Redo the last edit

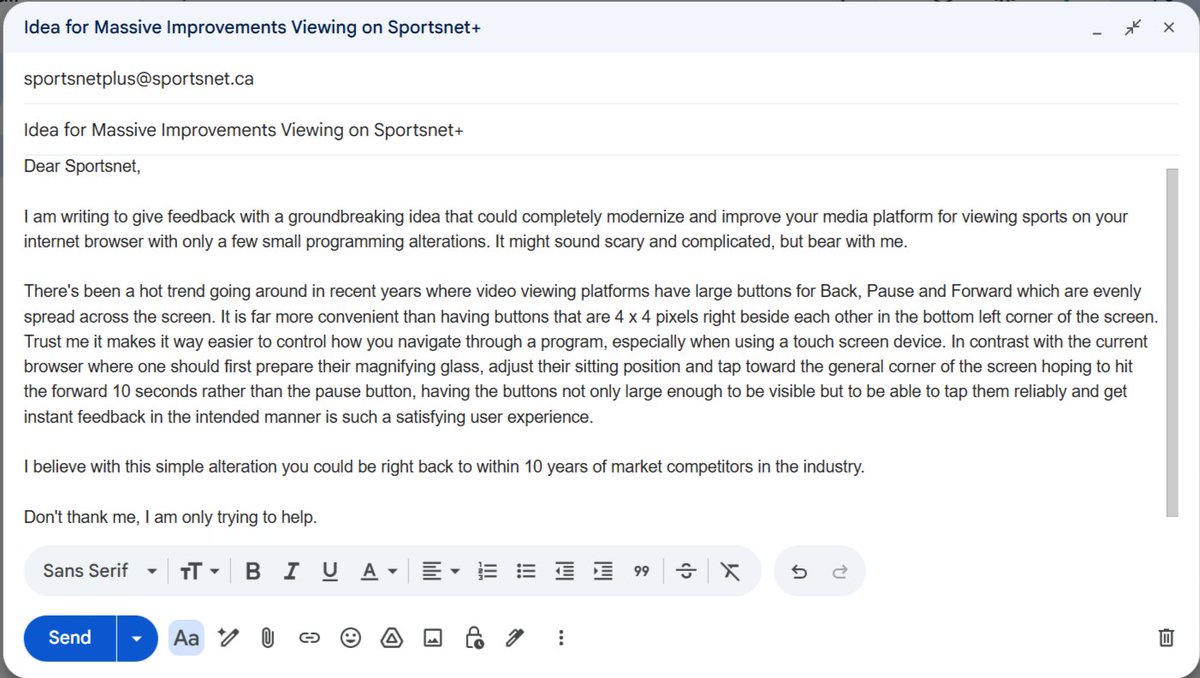[x=840, y=571]
